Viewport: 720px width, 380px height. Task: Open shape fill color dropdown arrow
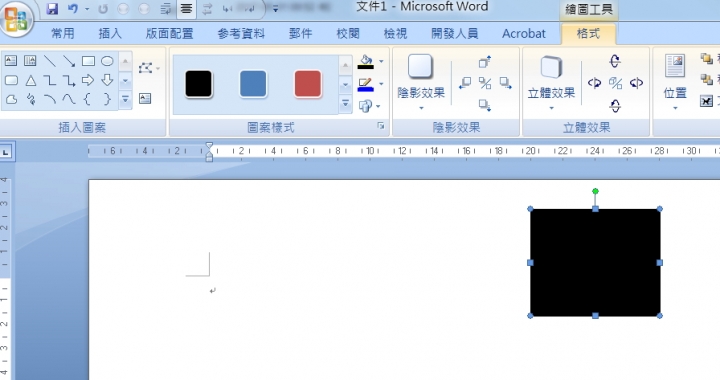pyautogui.click(x=381, y=61)
